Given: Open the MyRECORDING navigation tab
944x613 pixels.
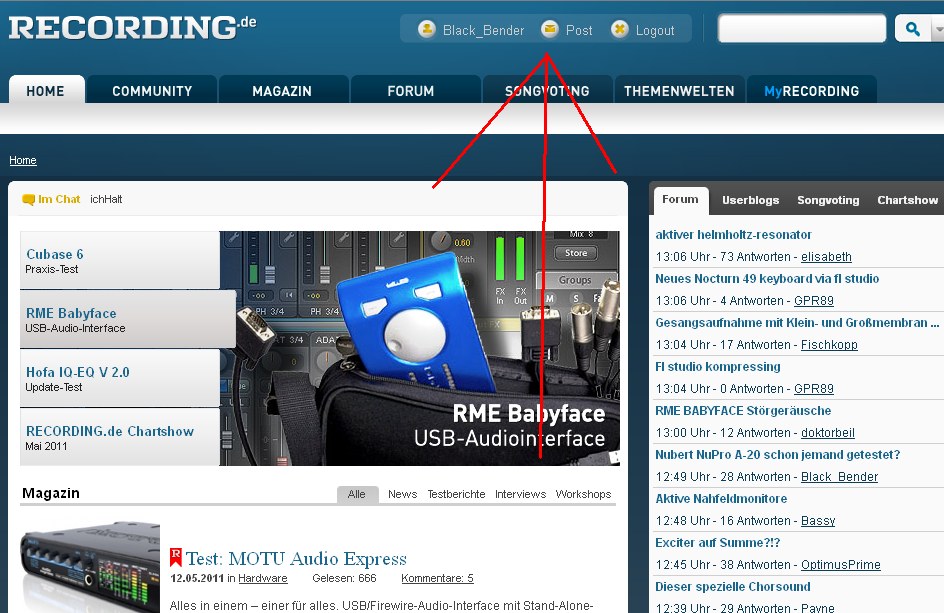Looking at the screenshot, I should click(812, 91).
